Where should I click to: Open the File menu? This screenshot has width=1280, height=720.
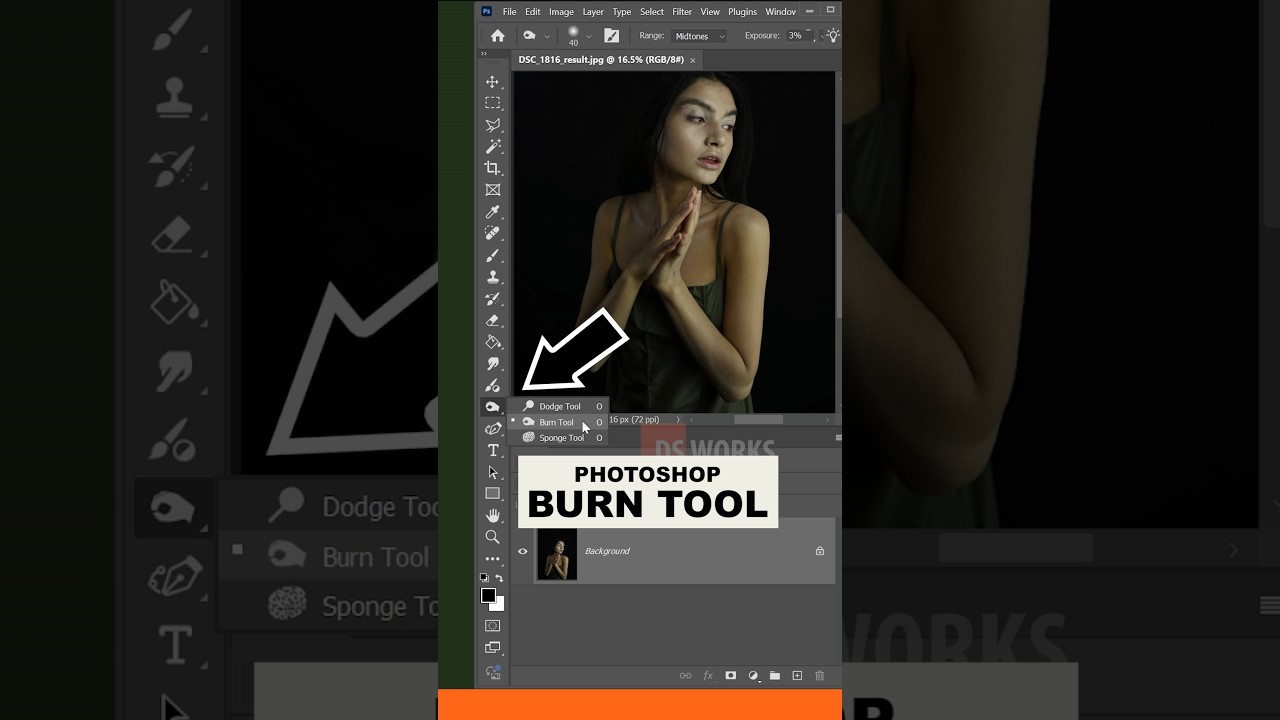click(x=510, y=12)
